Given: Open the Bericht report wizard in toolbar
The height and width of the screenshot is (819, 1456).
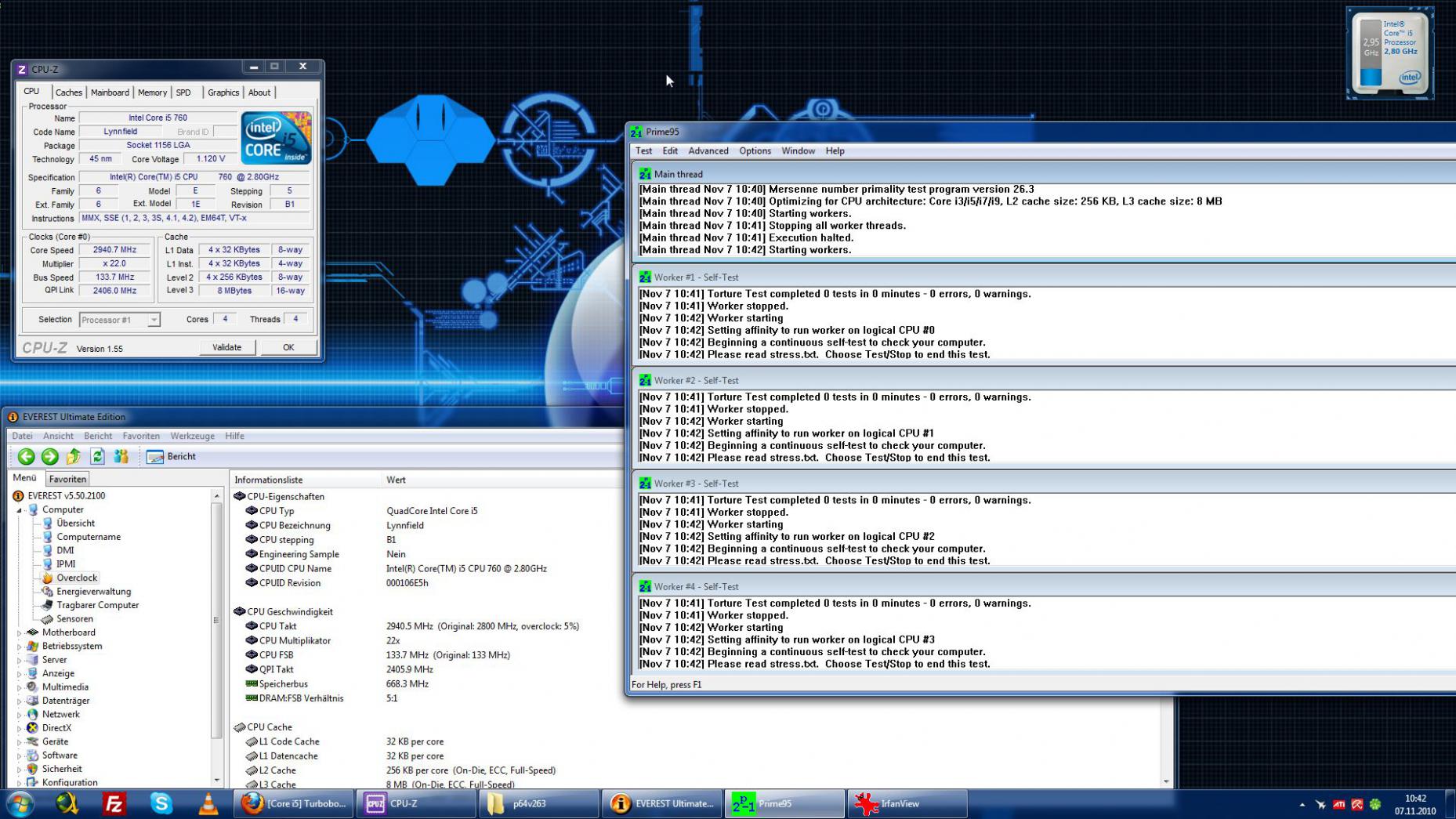Looking at the screenshot, I should 171,456.
